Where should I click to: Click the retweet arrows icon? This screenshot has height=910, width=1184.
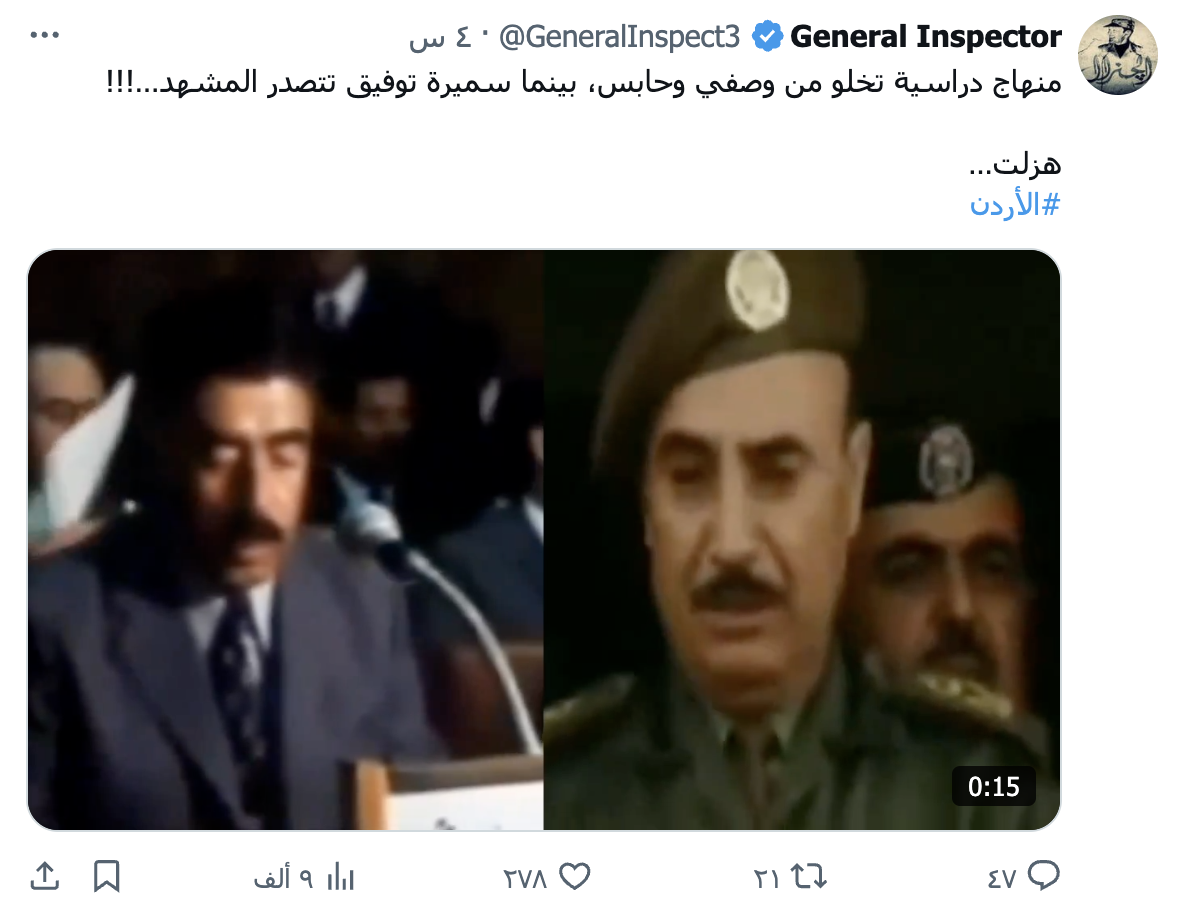tap(809, 877)
